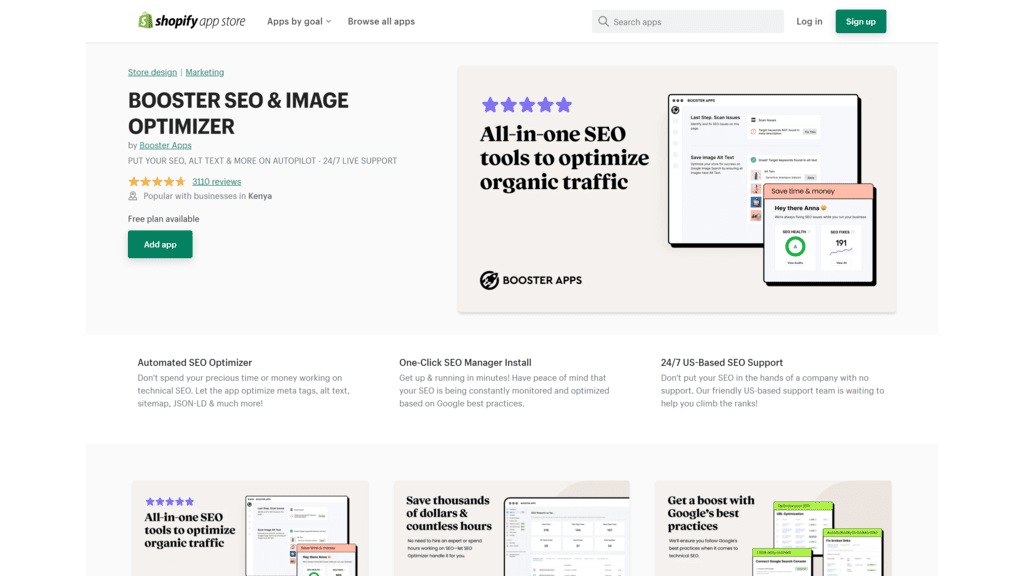The width and height of the screenshot is (1024, 576).
Task: Open the Save thousands of dollars thumbnail
Action: [x=511, y=528]
